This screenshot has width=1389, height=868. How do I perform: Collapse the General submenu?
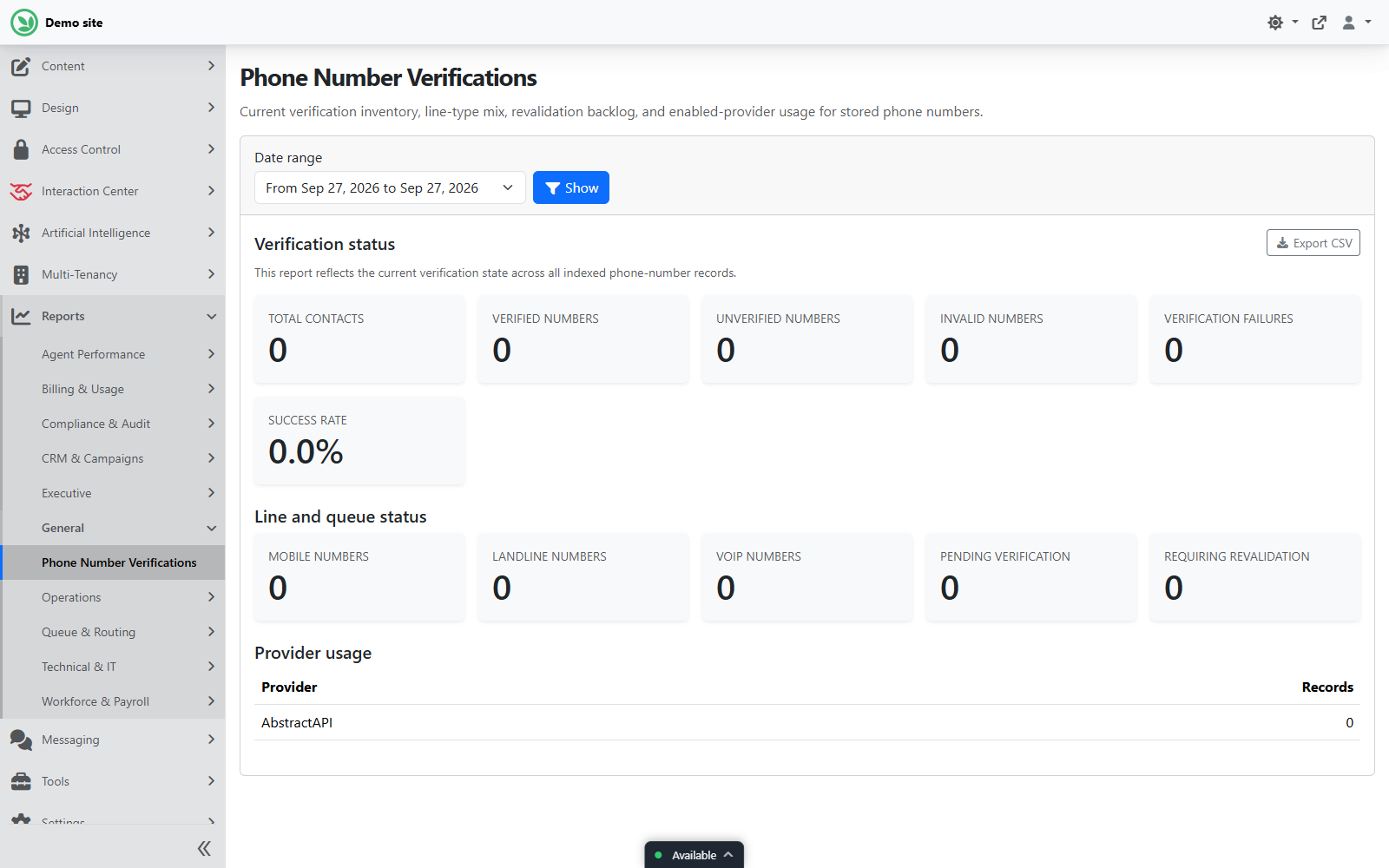click(x=113, y=528)
